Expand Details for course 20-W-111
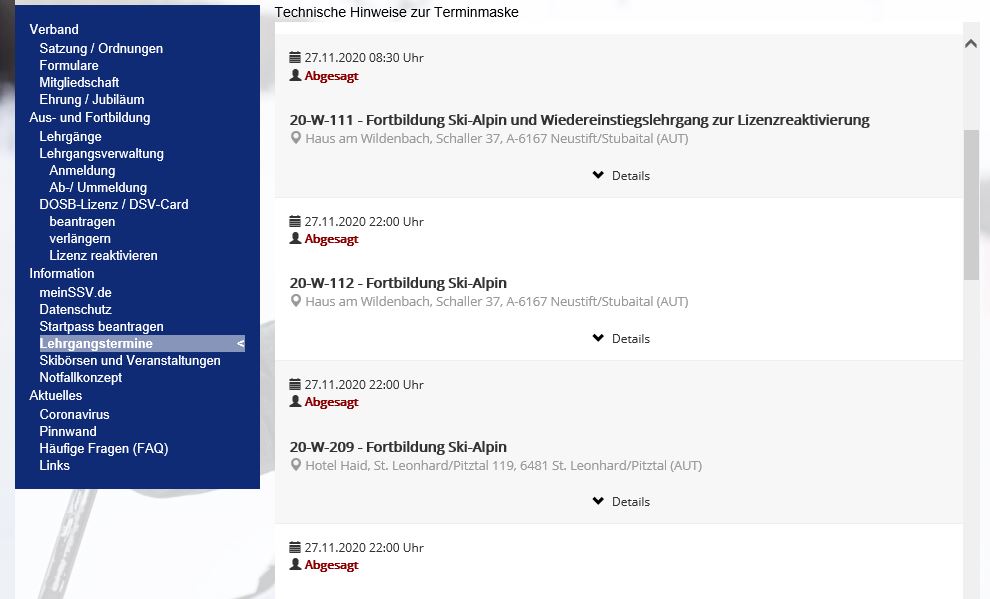The width and height of the screenshot is (990, 599). [x=621, y=176]
